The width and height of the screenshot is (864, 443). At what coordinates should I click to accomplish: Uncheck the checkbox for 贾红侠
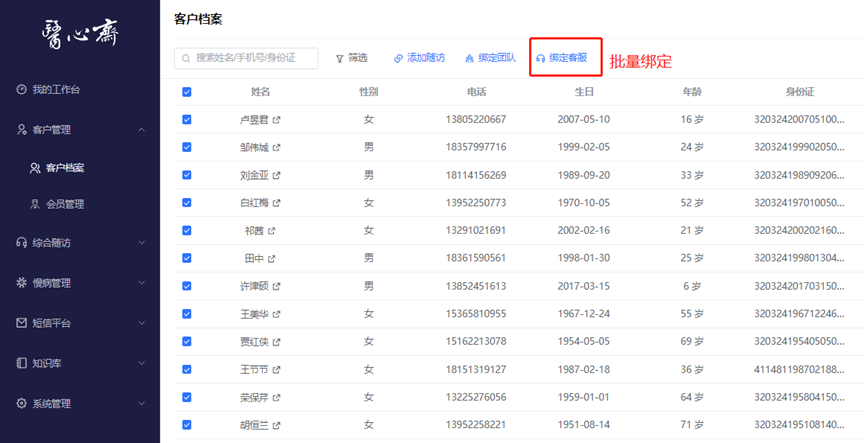(187, 342)
